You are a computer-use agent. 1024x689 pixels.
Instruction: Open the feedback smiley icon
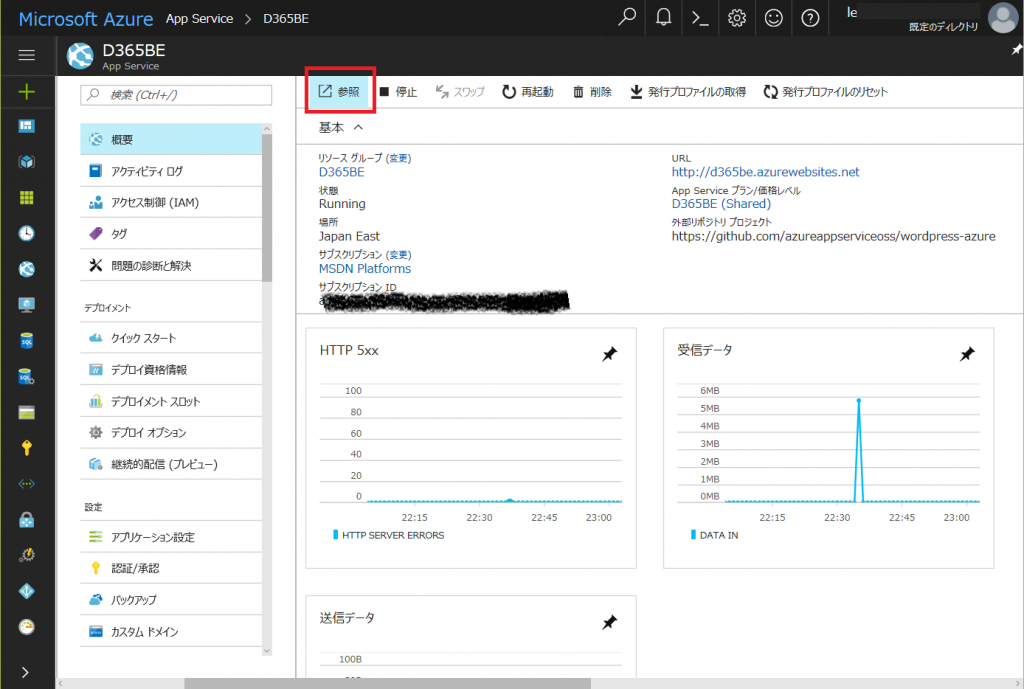(x=773, y=18)
